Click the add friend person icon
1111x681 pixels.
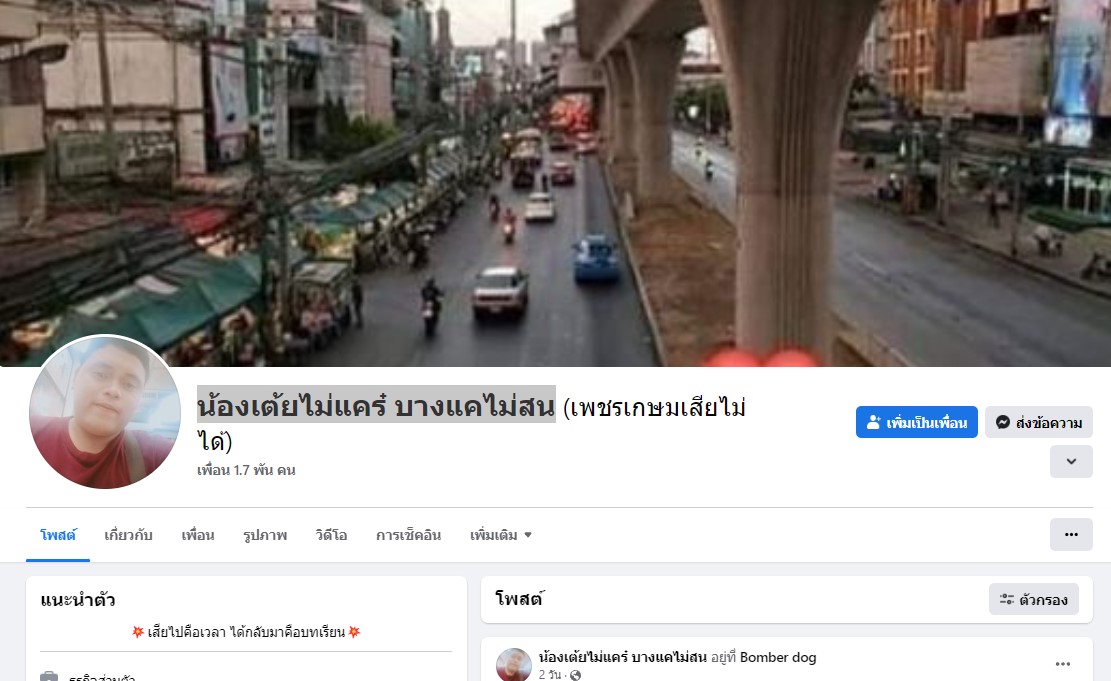click(874, 422)
